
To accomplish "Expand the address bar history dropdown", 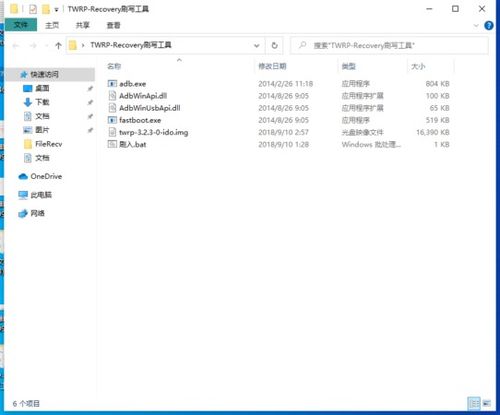I will pyautogui.click(x=257, y=46).
